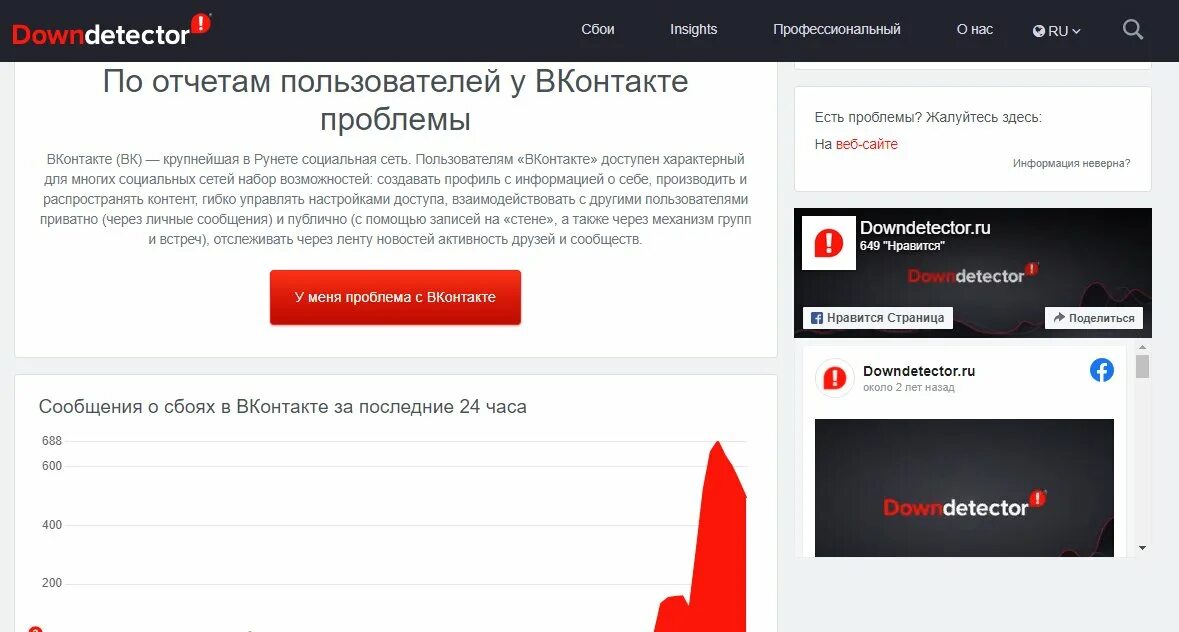Click the Downdetector.ru page avatar in banner
The image size is (1179, 632).
coord(829,243)
